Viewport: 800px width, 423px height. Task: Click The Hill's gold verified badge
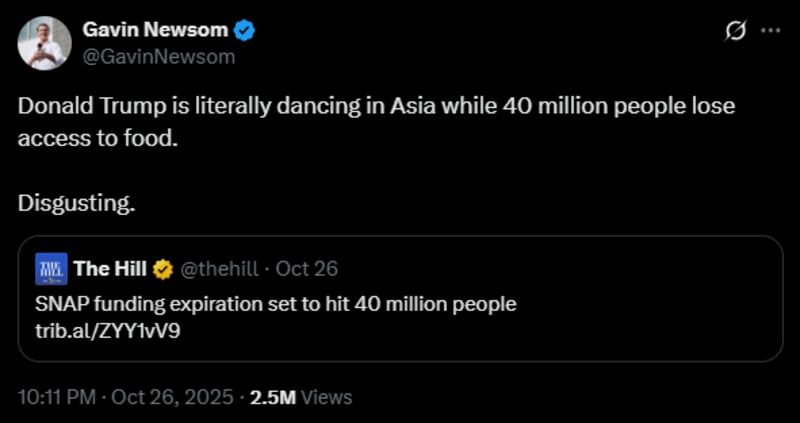(163, 269)
